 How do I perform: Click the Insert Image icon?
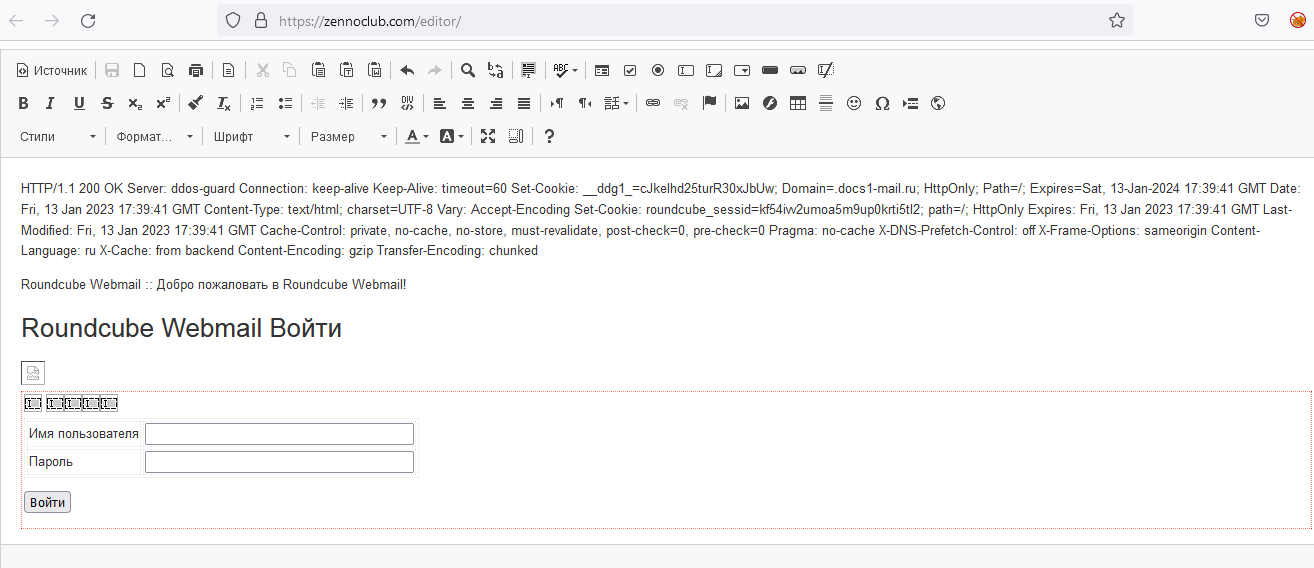742,103
